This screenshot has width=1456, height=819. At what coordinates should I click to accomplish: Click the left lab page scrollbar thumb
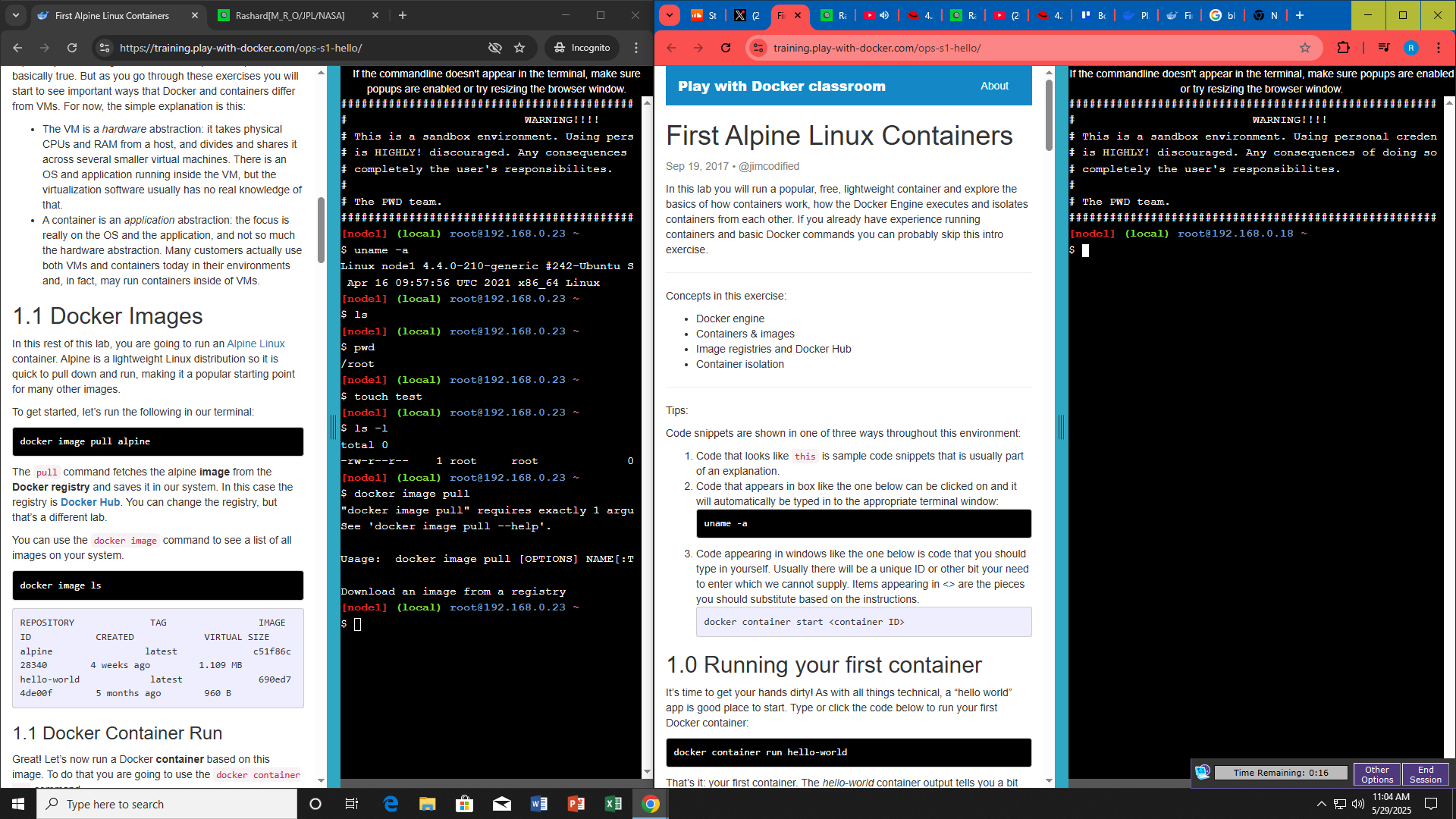point(322,231)
